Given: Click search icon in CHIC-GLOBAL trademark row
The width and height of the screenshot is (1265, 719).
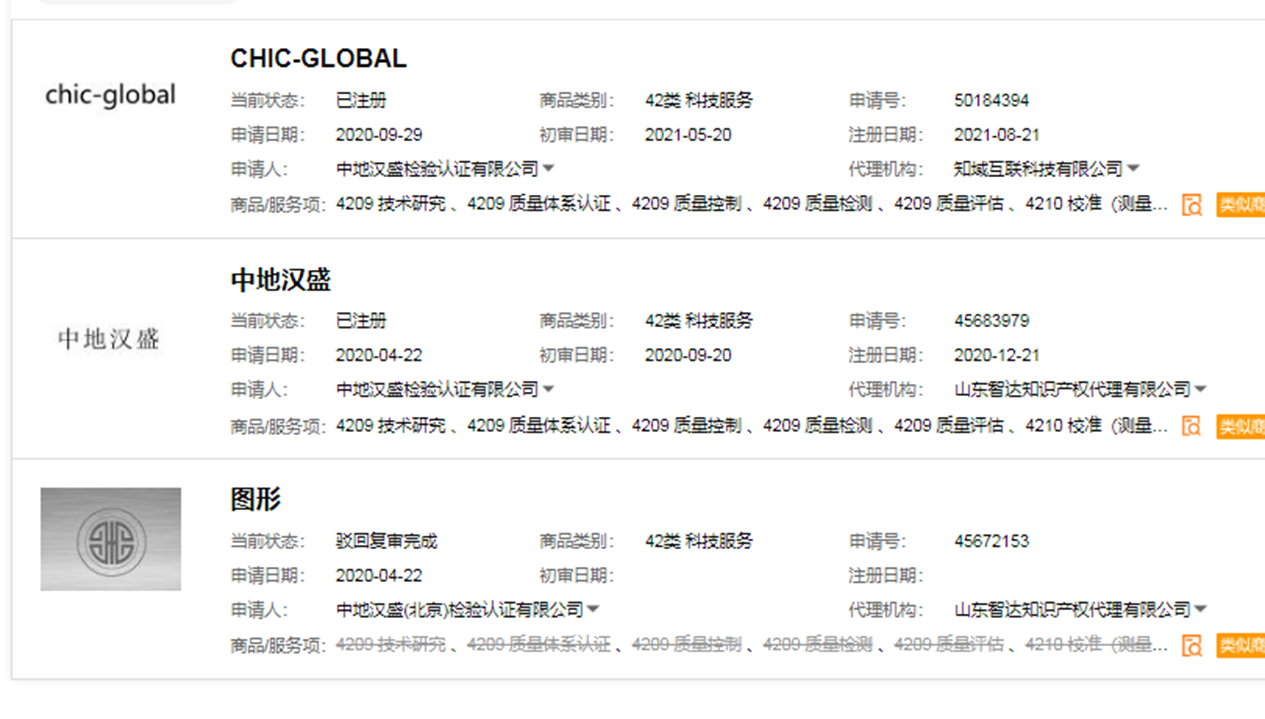Looking at the screenshot, I should click(1191, 205).
